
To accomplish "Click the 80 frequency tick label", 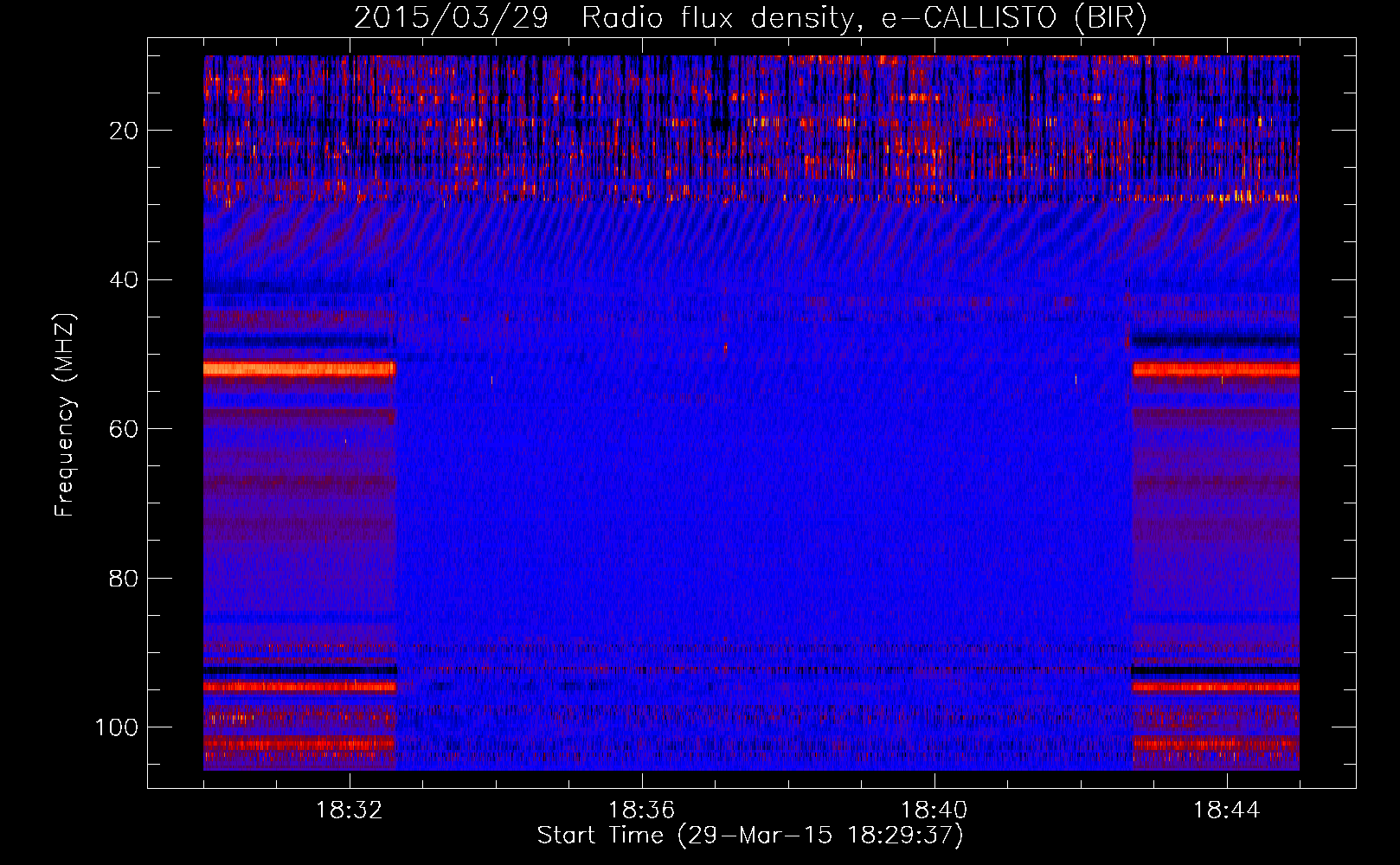I will (x=124, y=578).
